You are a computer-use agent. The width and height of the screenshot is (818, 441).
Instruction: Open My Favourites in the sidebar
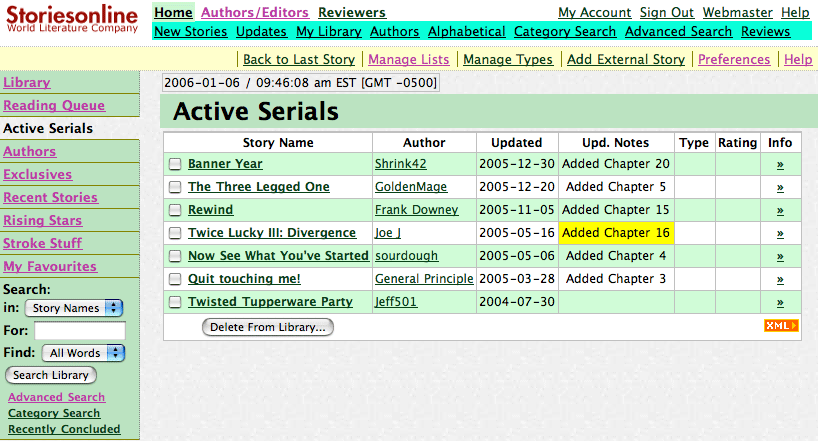50,266
